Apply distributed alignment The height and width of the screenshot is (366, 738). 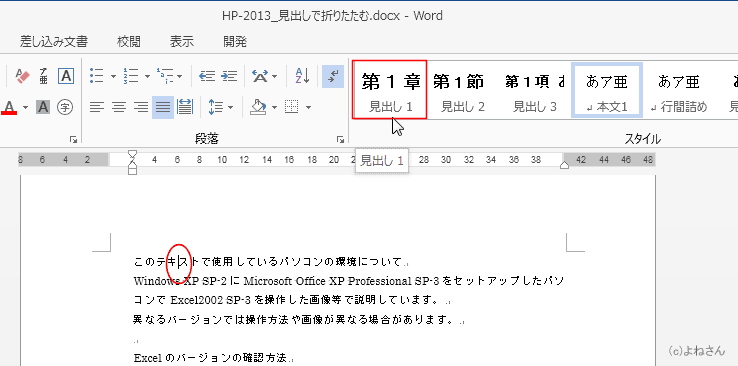(185, 108)
